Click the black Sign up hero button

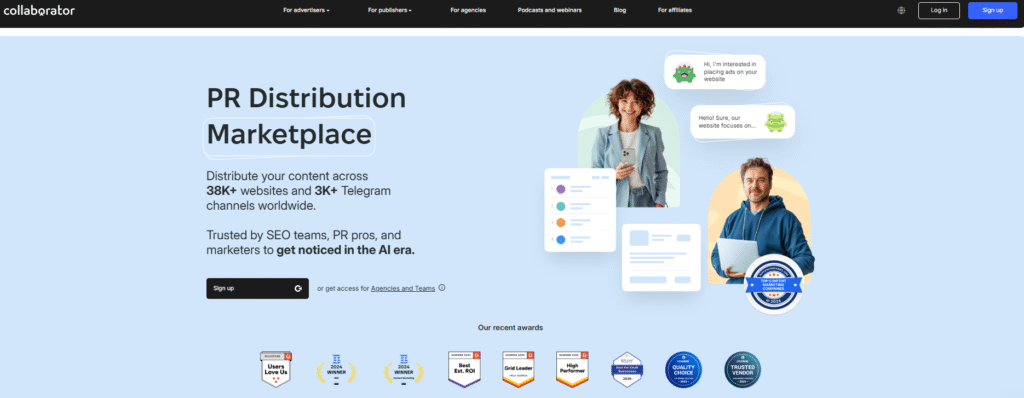(257, 288)
